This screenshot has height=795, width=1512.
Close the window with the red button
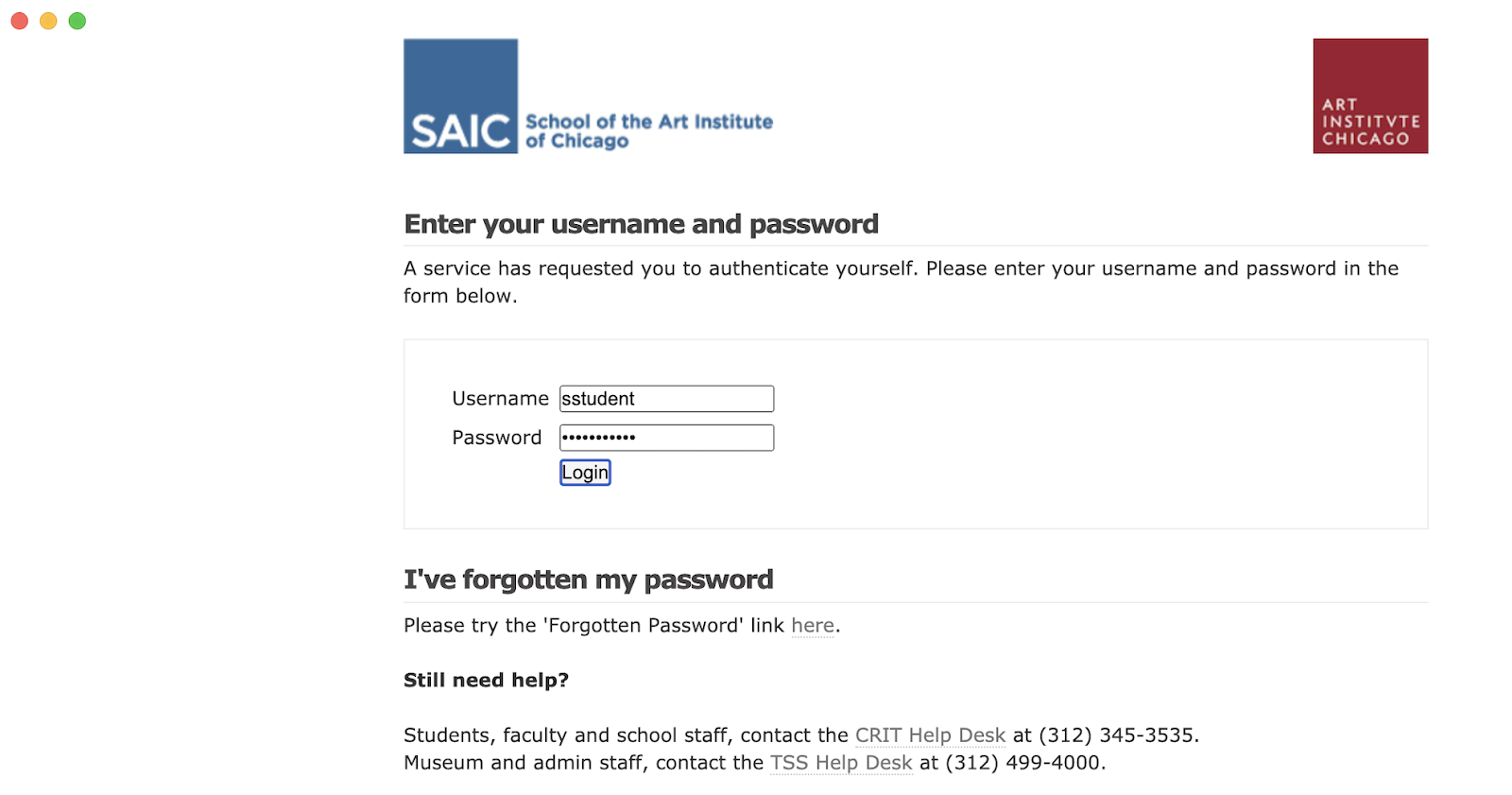click(20, 21)
